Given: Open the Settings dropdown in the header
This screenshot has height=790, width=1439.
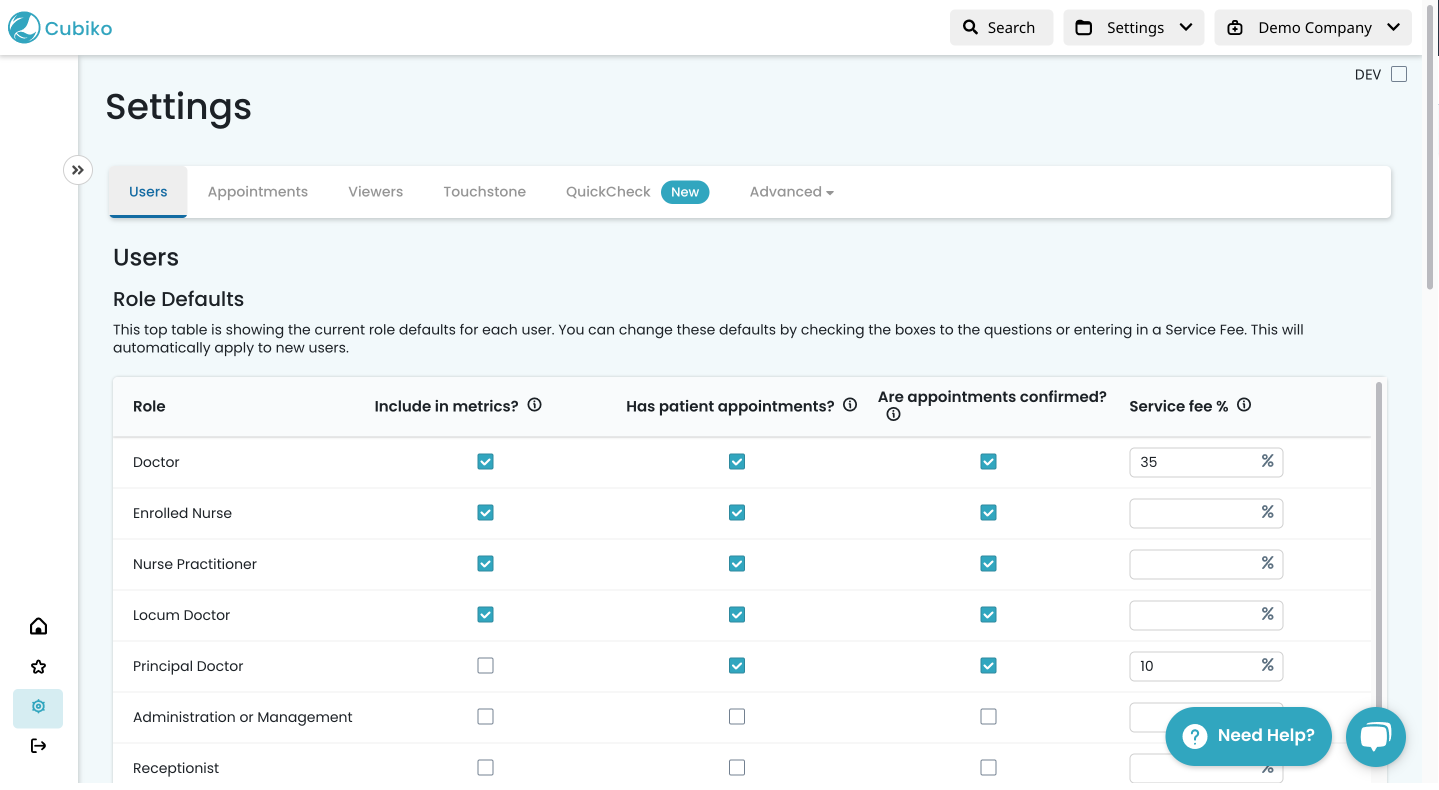Looking at the screenshot, I should (1133, 27).
